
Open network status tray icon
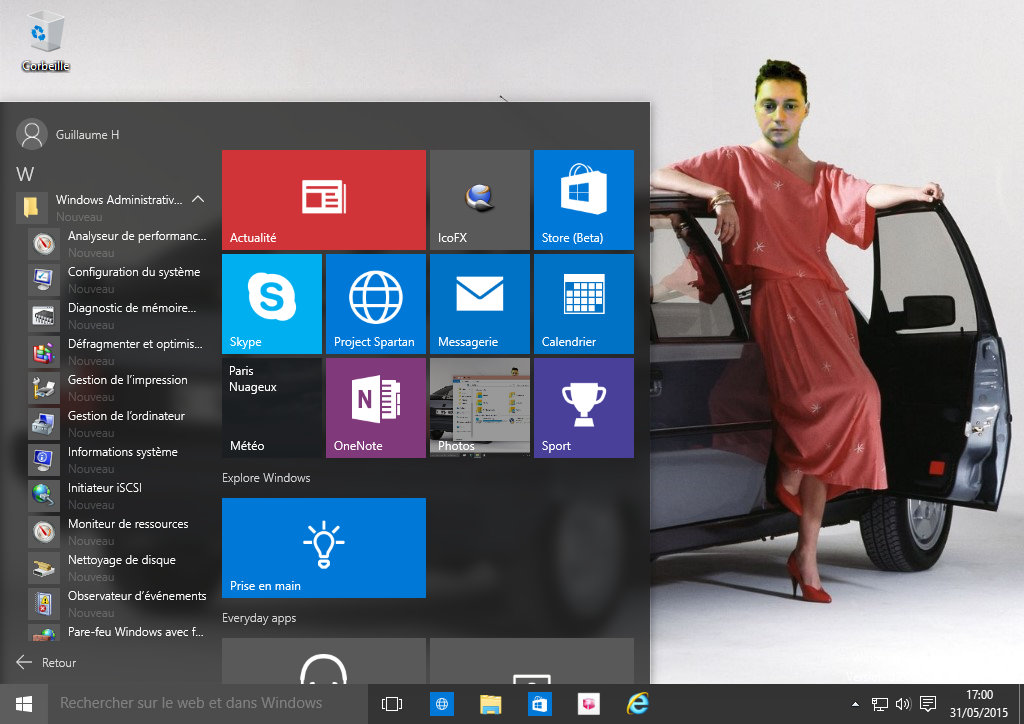point(880,704)
